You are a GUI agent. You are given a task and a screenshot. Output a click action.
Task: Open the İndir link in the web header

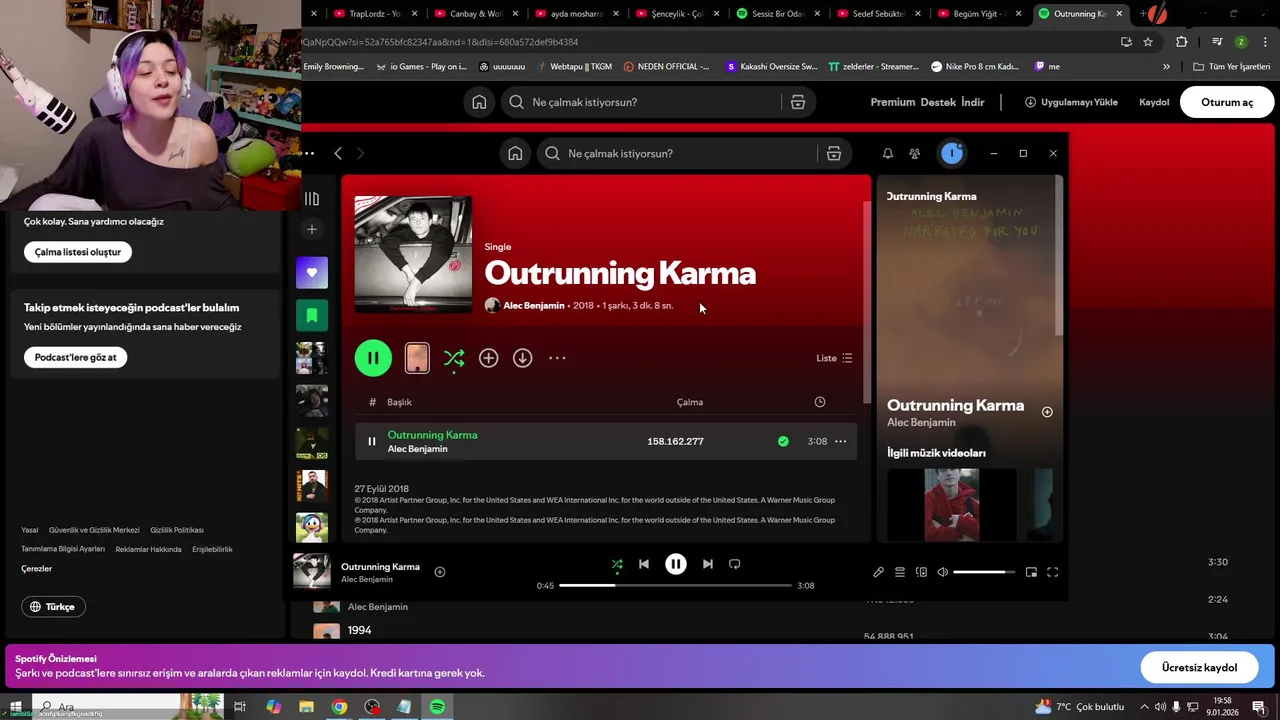click(973, 102)
